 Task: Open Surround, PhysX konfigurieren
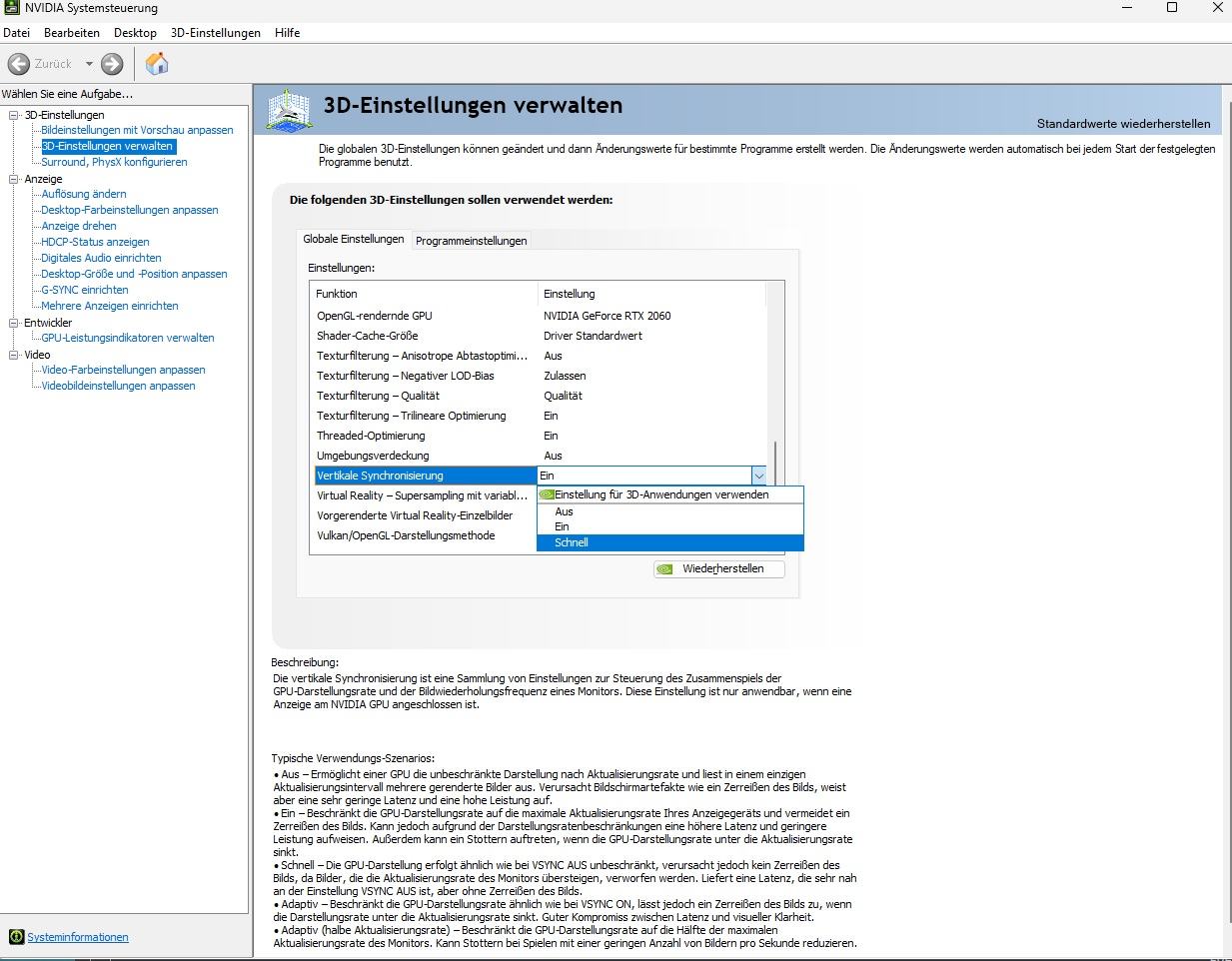tap(114, 162)
